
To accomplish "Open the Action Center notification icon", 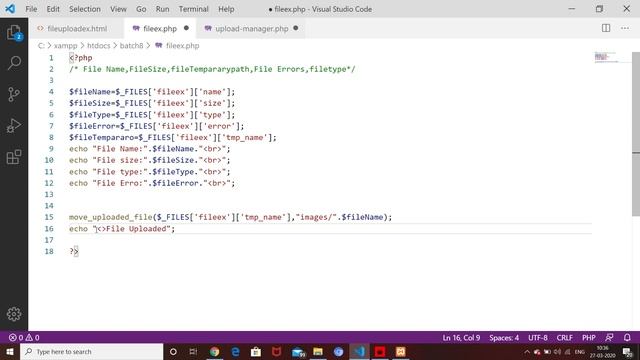I will click(x=628, y=351).
